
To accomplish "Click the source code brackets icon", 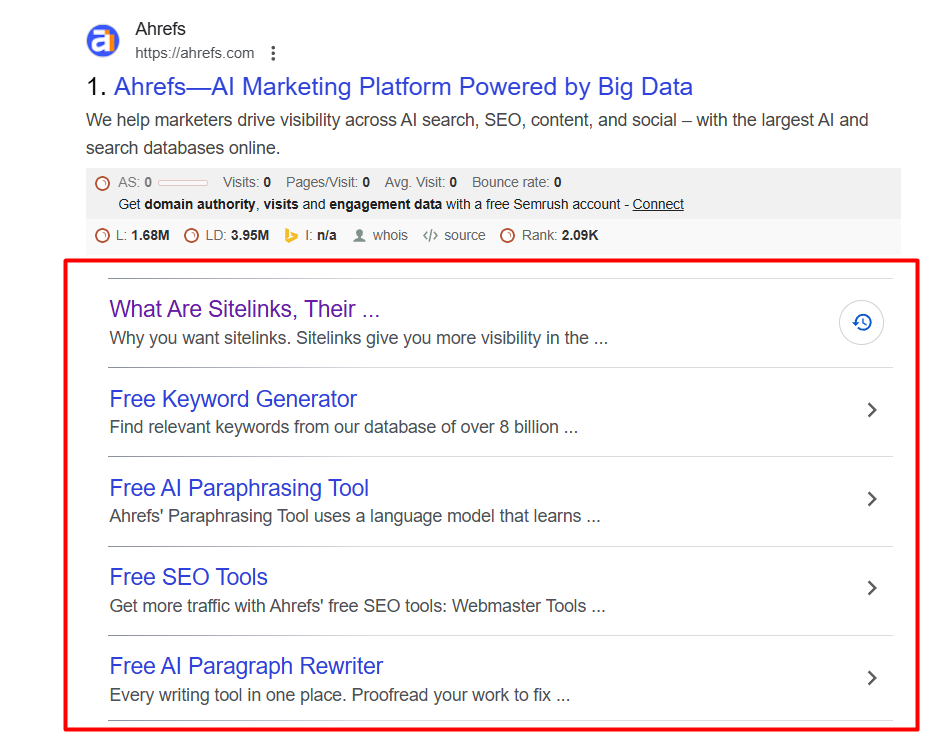I will click(431, 236).
